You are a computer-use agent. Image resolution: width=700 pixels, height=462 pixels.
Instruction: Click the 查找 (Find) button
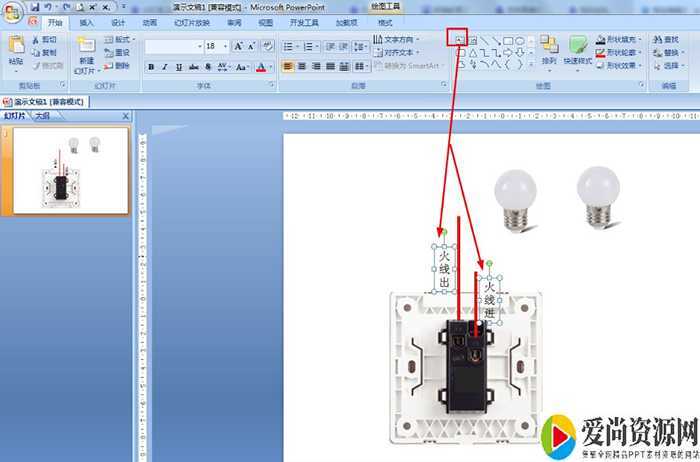point(669,39)
